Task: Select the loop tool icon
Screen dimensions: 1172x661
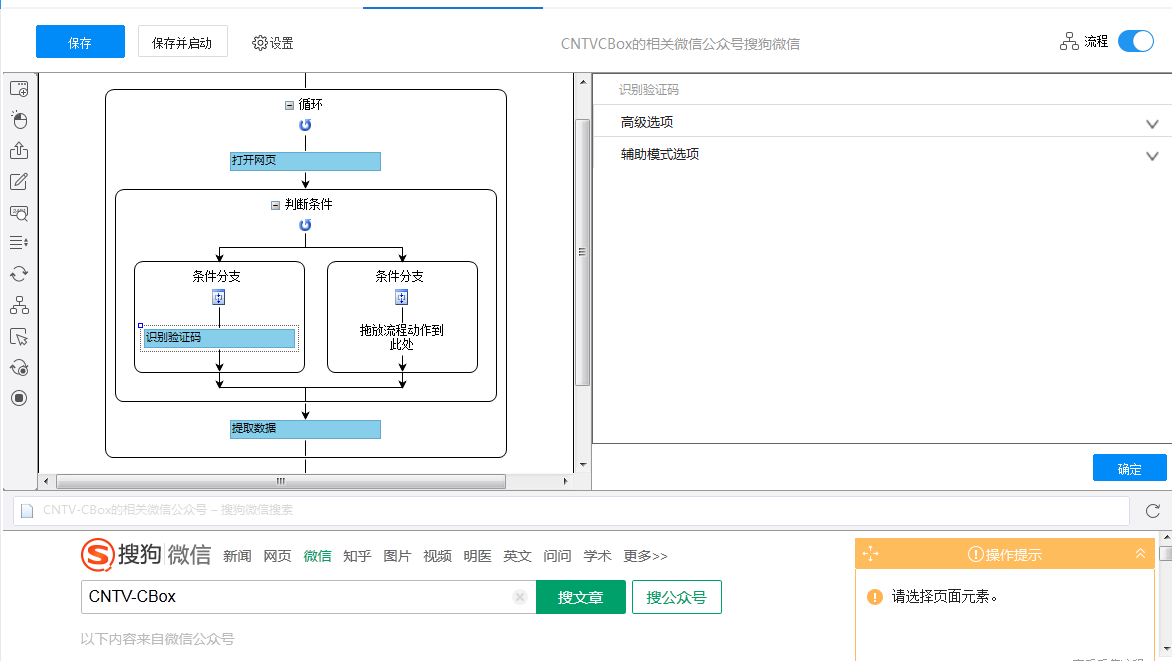Action: tap(19, 274)
